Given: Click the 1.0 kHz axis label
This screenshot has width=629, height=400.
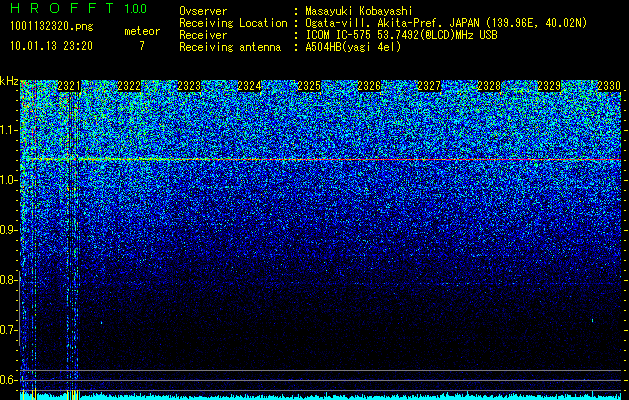Looking at the screenshot, I should [9, 180].
